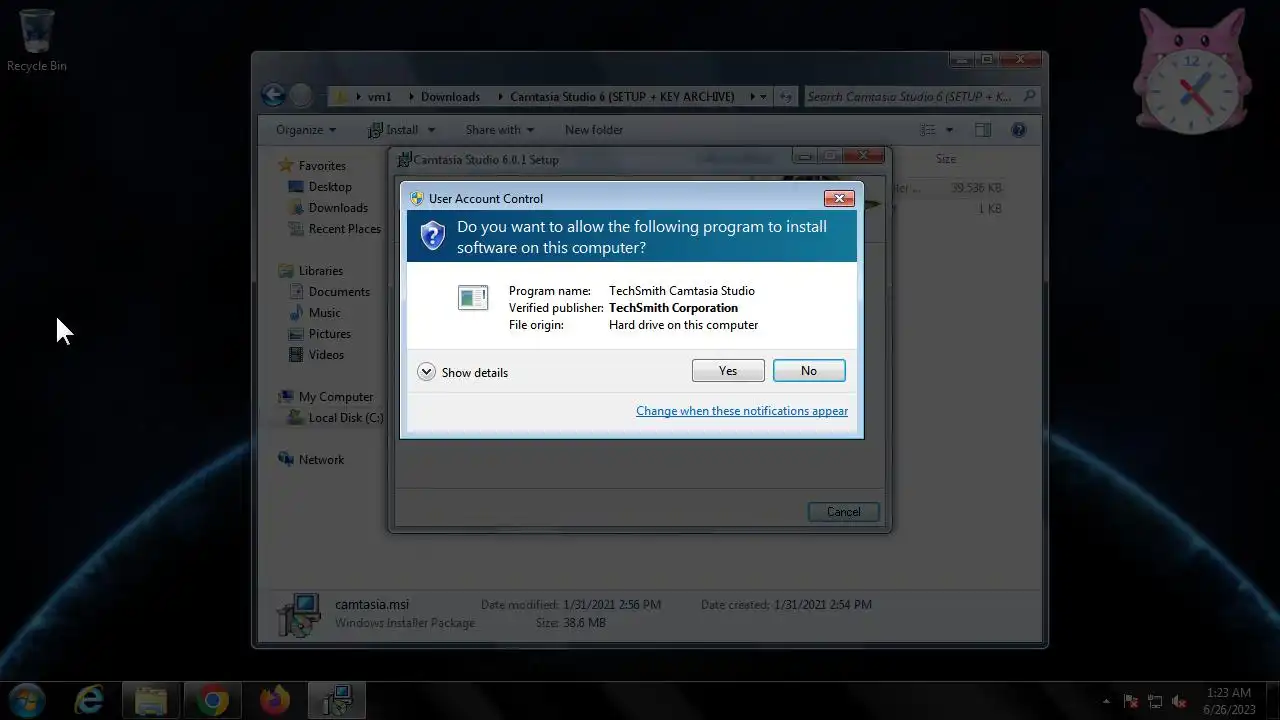Click Explorer Forward navigation button
1280x720 pixels.
(x=301, y=95)
